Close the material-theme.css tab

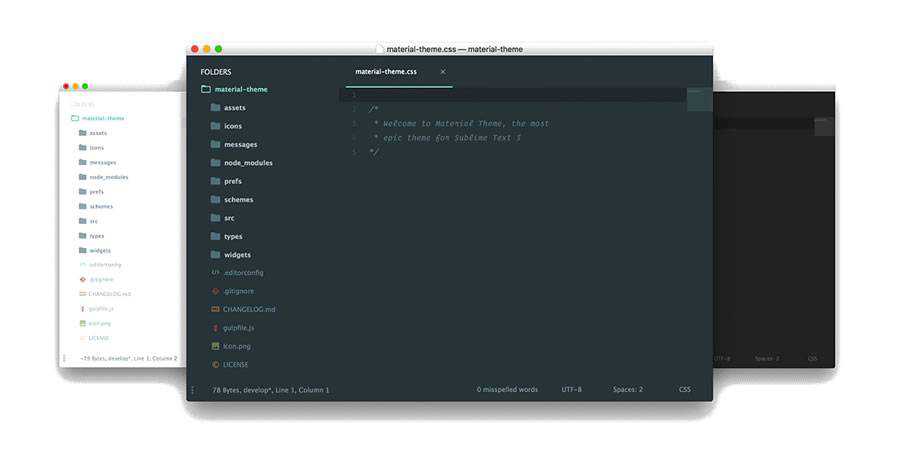tap(443, 72)
